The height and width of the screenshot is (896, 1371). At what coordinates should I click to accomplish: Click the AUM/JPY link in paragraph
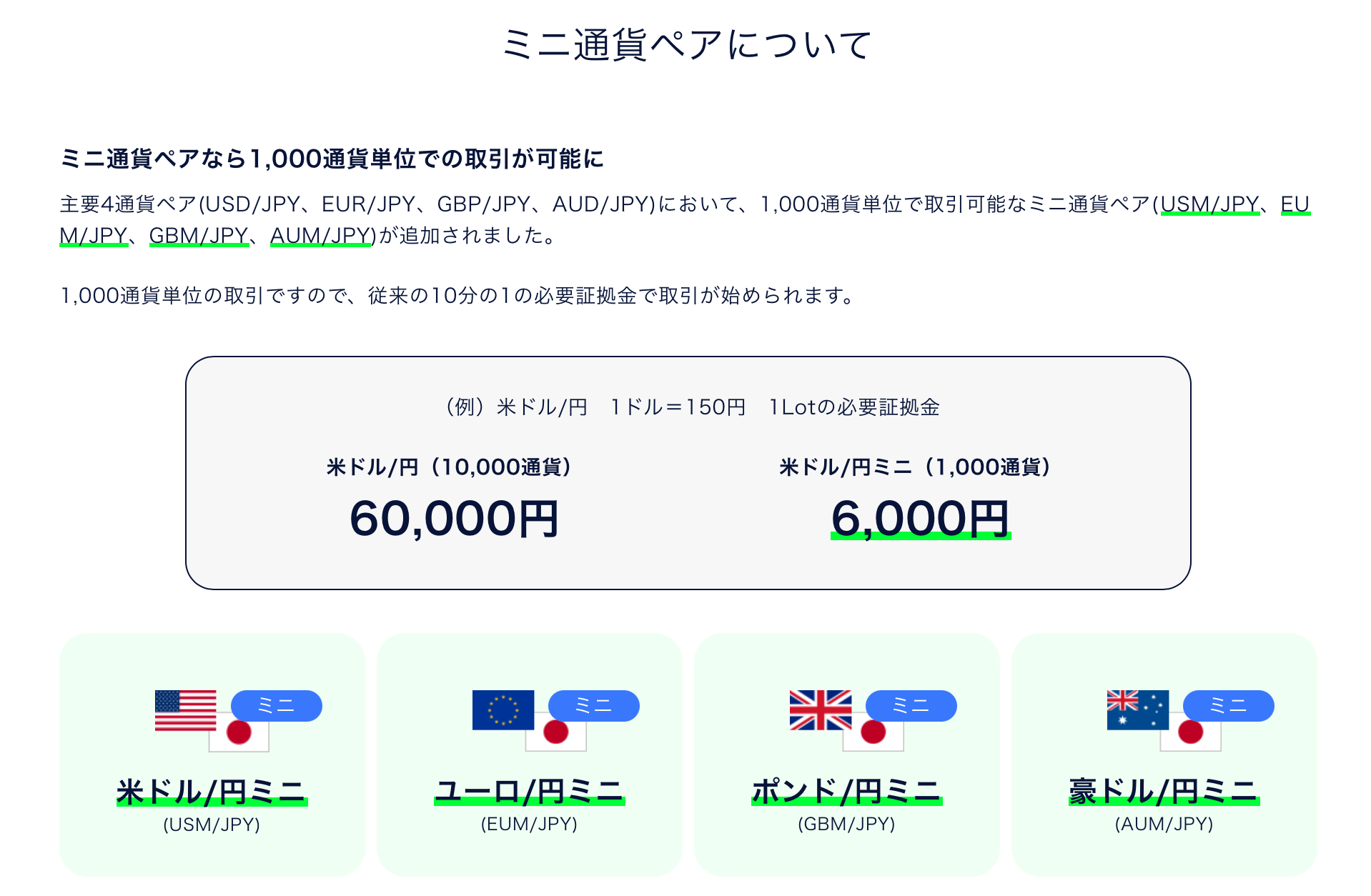[x=321, y=235]
